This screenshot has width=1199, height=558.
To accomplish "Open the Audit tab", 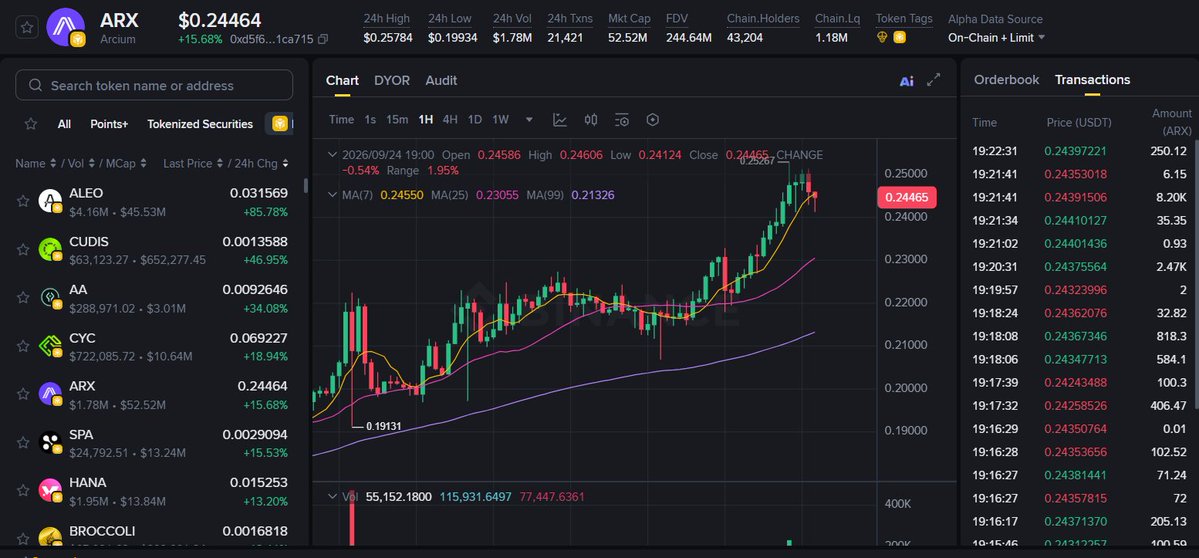I will point(441,80).
